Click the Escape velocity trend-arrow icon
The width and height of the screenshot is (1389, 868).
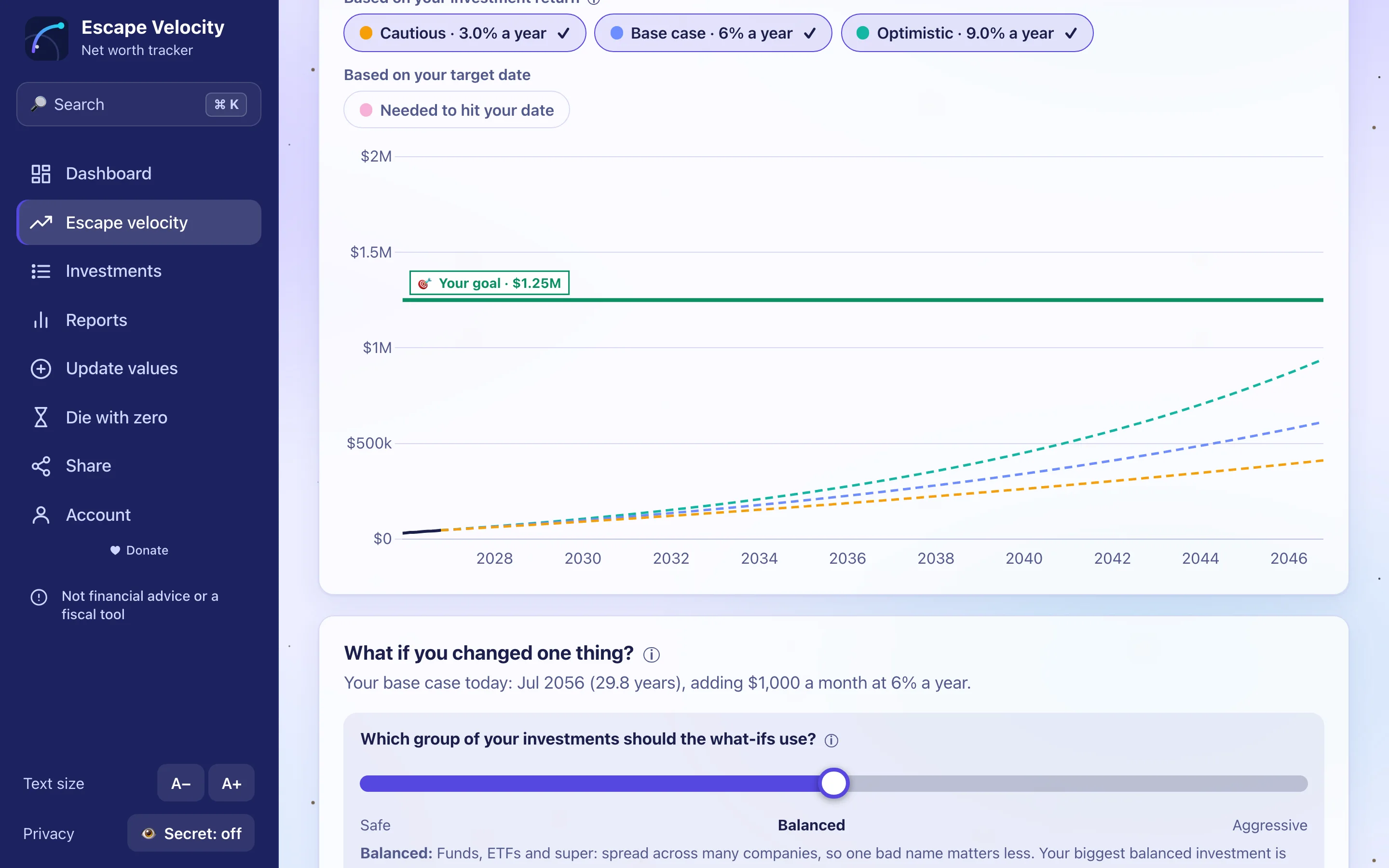click(x=41, y=222)
